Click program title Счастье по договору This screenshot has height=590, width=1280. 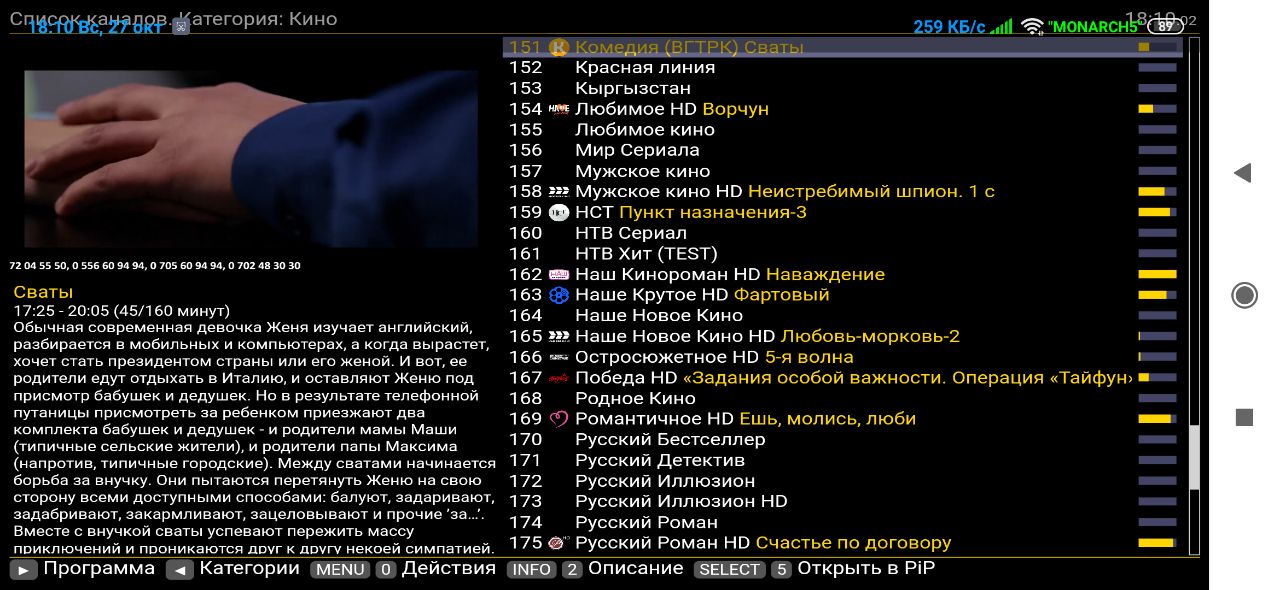853,543
